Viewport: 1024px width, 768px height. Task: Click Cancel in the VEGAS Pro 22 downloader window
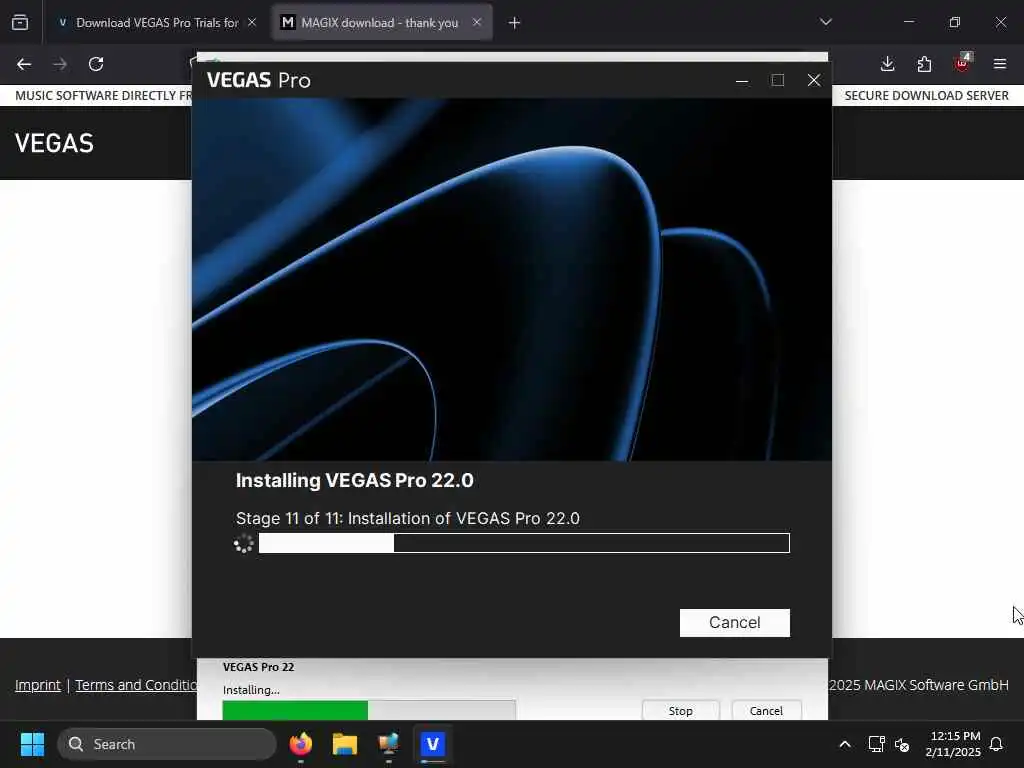click(x=766, y=711)
